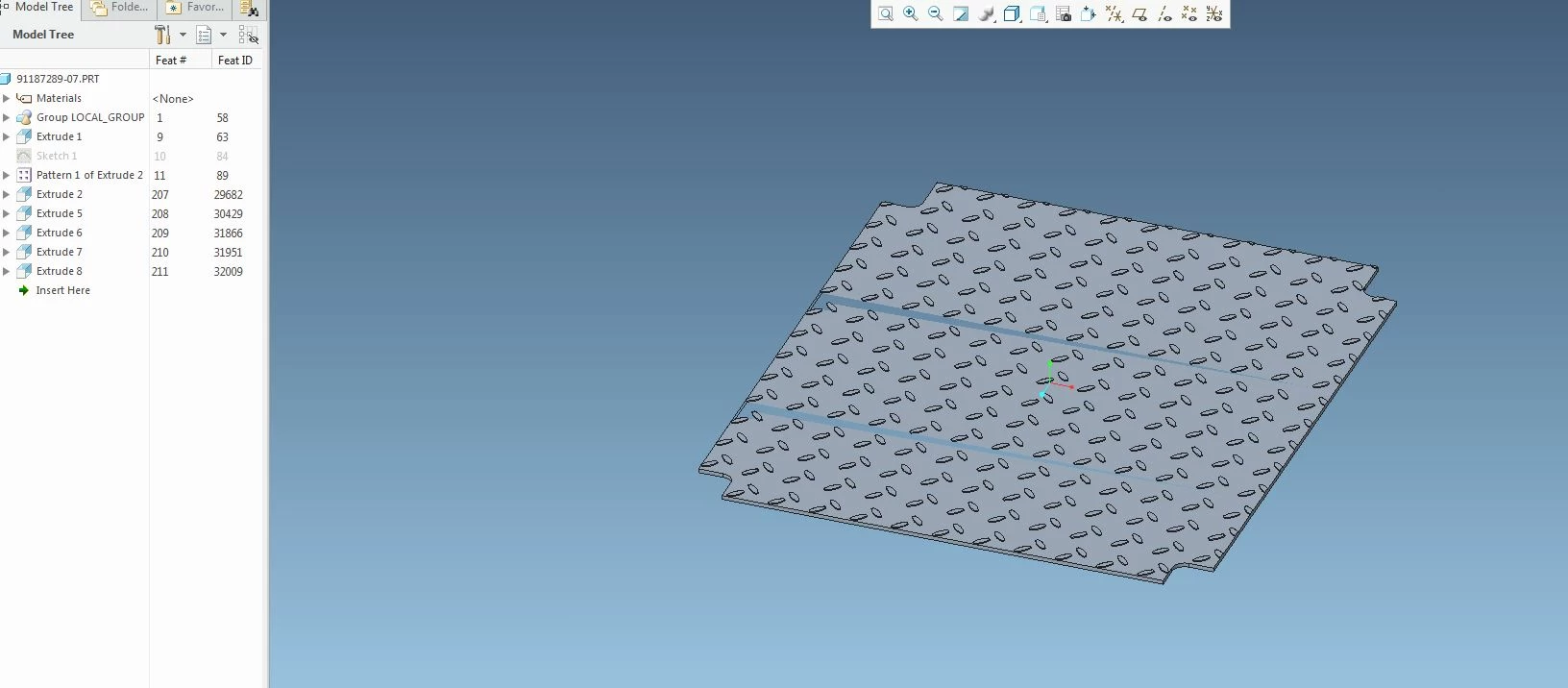
Task: Toggle datum plane display
Action: (1139, 13)
